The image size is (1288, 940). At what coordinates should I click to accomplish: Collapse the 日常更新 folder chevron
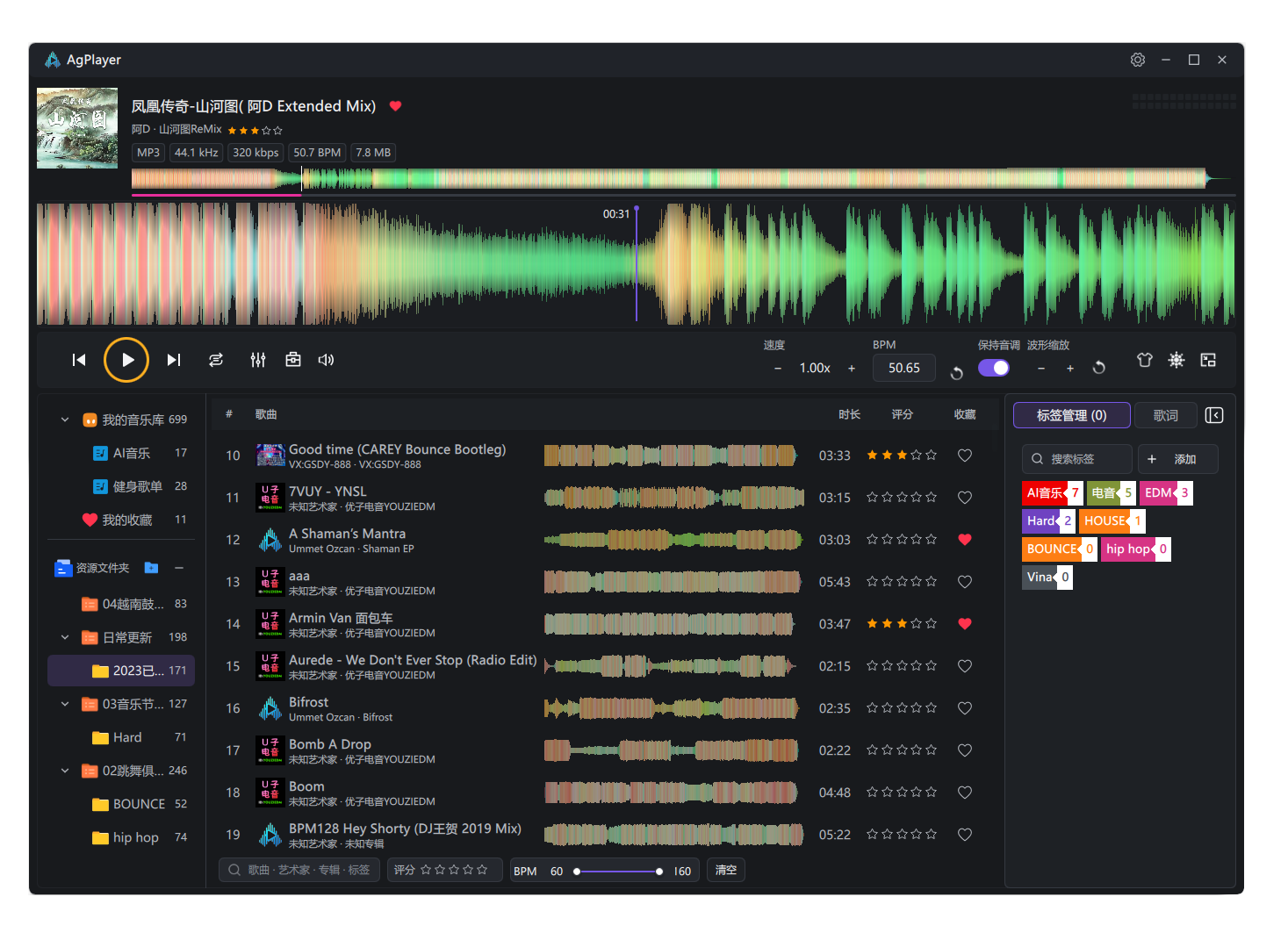click(x=65, y=637)
